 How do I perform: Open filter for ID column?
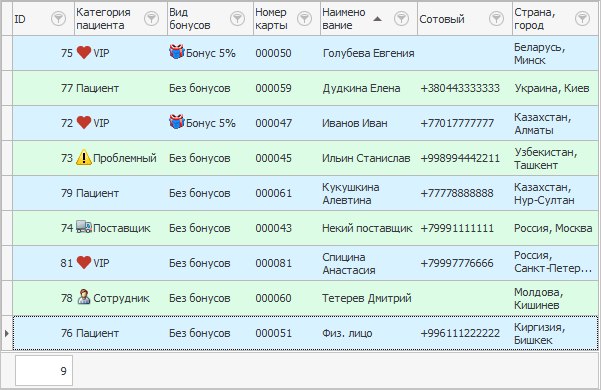pyautogui.click(x=58, y=18)
